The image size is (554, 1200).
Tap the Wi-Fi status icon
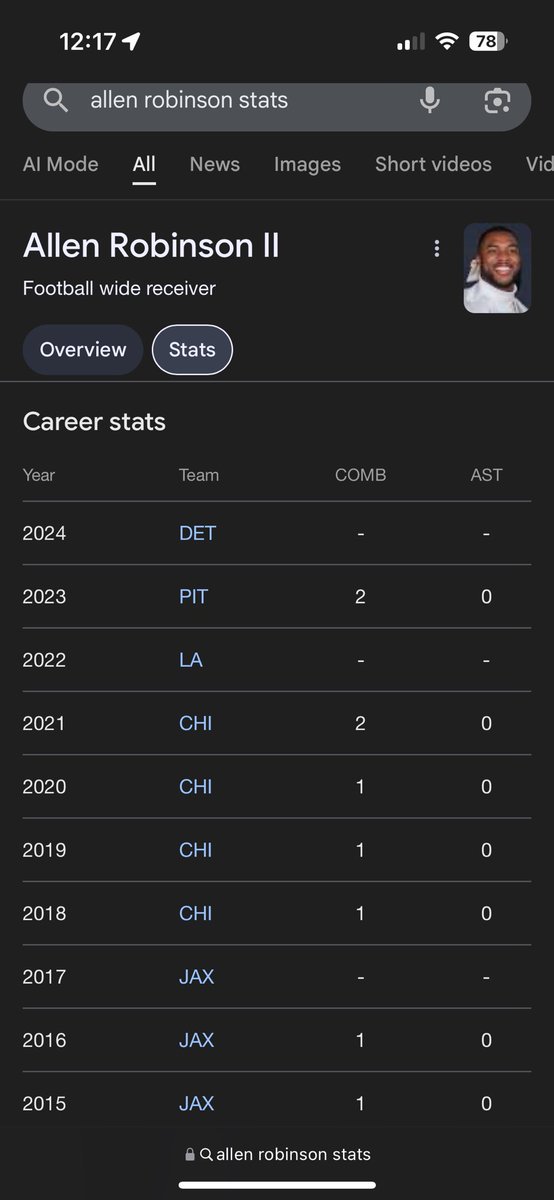click(446, 41)
